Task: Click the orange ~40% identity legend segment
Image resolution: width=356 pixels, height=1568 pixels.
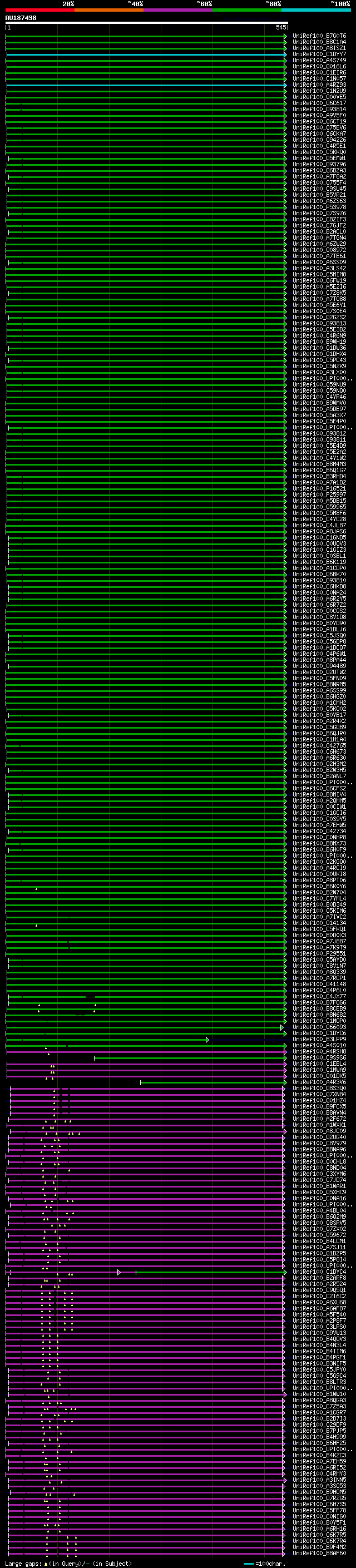Action: [x=109, y=10]
